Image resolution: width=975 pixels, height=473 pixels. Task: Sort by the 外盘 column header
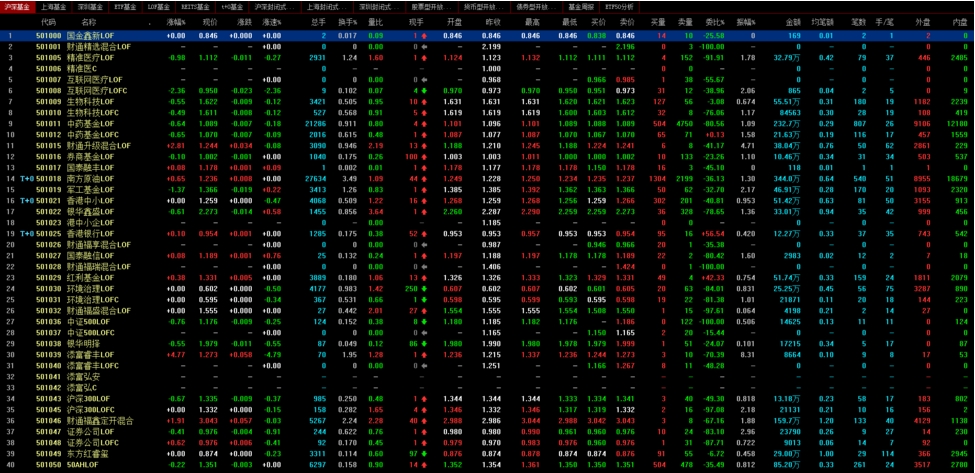click(x=923, y=23)
